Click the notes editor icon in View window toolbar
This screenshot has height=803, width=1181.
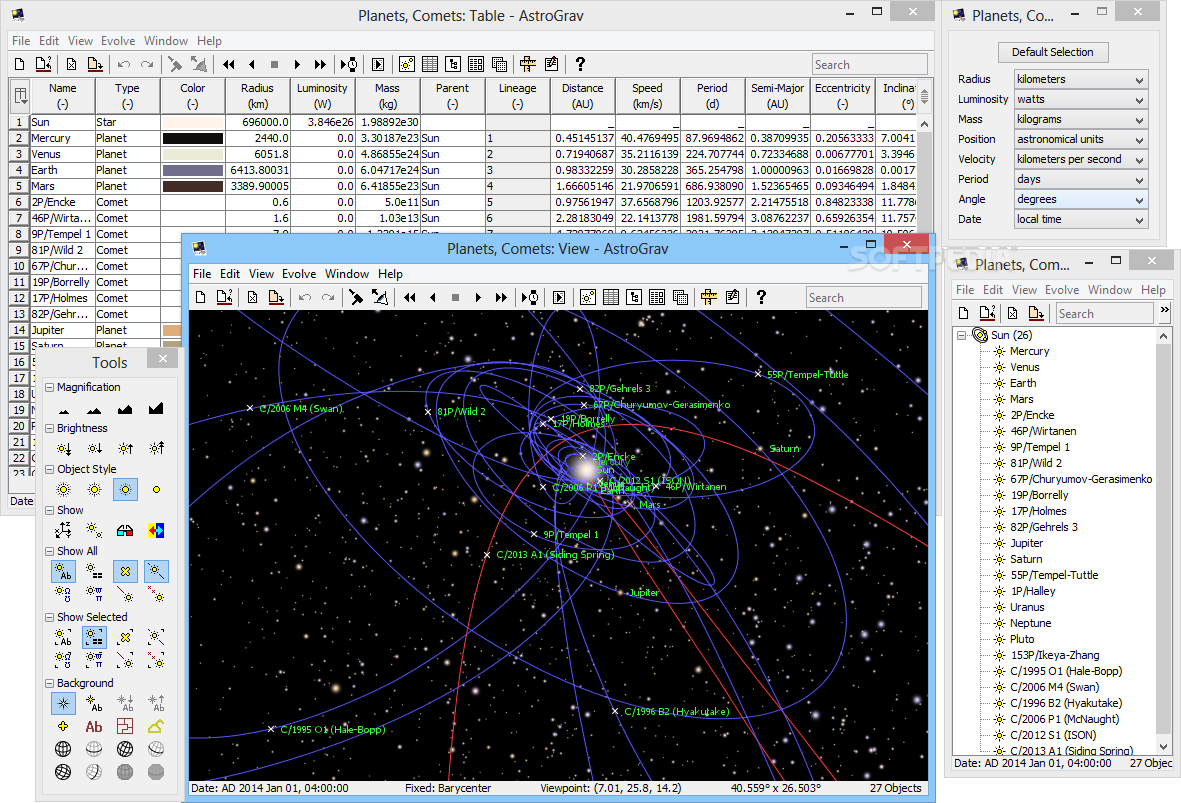tap(732, 298)
